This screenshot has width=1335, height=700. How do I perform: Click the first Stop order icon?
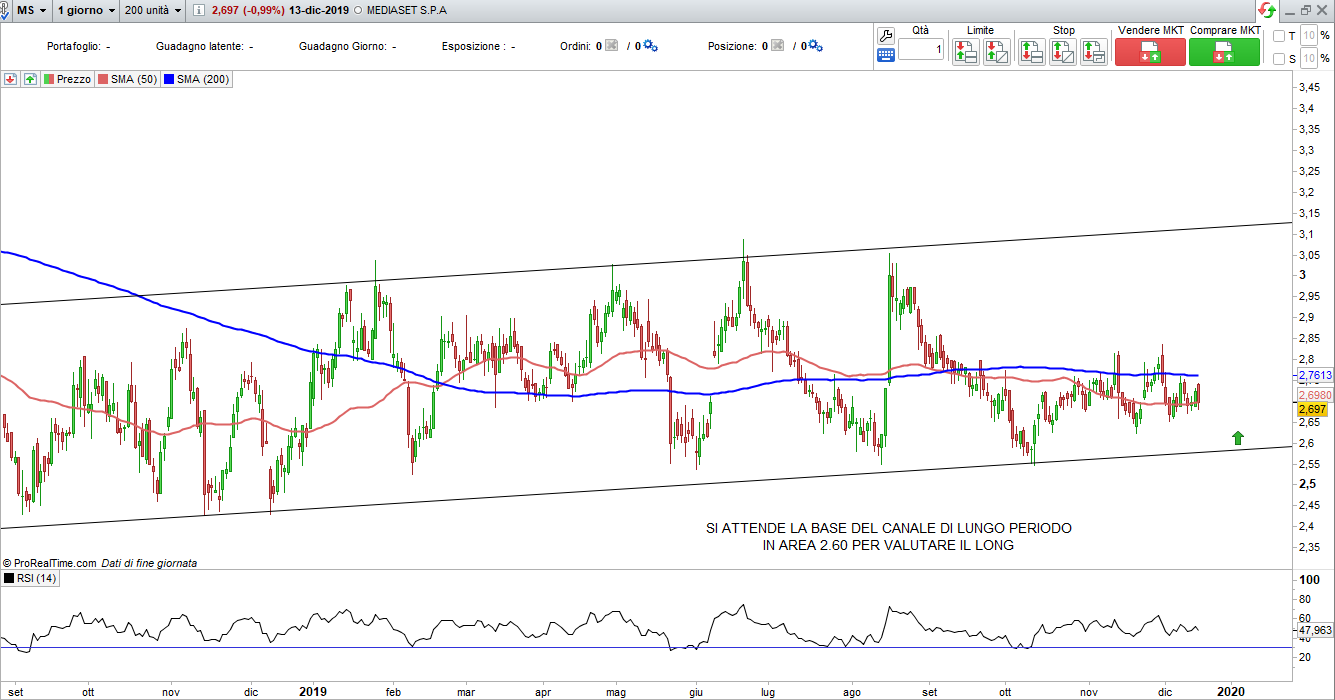pos(1031,52)
